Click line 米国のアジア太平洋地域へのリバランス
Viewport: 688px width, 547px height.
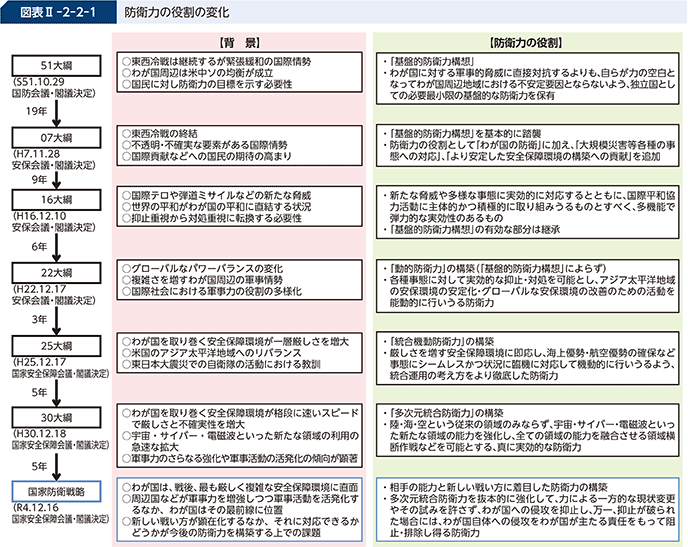point(212,353)
